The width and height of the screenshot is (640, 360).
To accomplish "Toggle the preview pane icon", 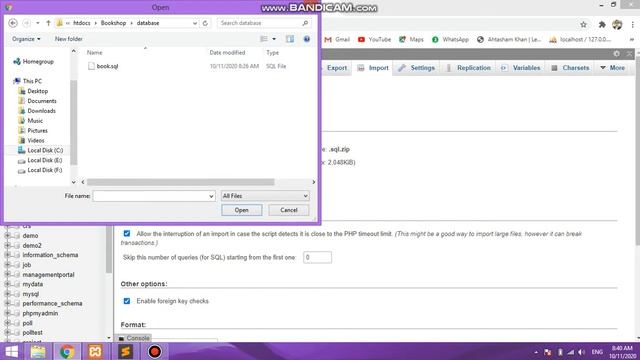I will tap(290, 39).
